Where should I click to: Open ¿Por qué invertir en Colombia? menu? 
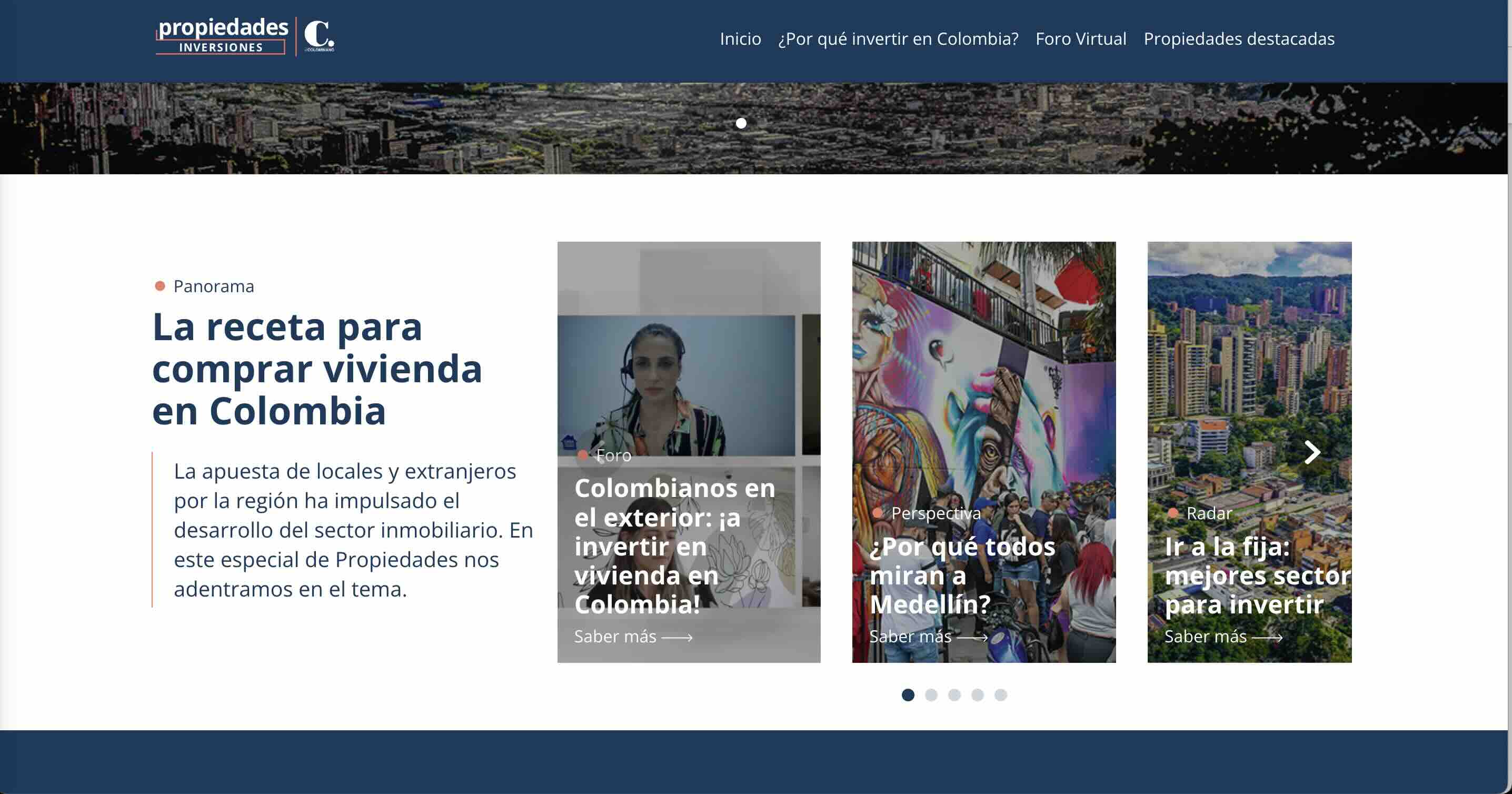(x=898, y=39)
